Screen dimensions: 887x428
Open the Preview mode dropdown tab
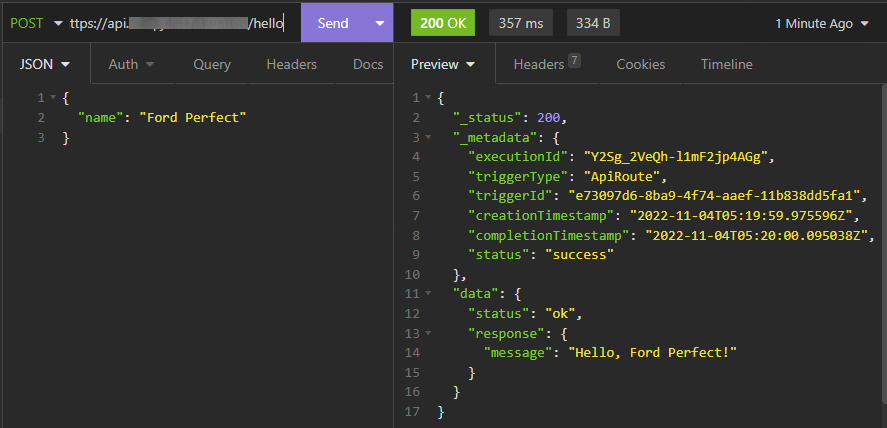(x=444, y=64)
